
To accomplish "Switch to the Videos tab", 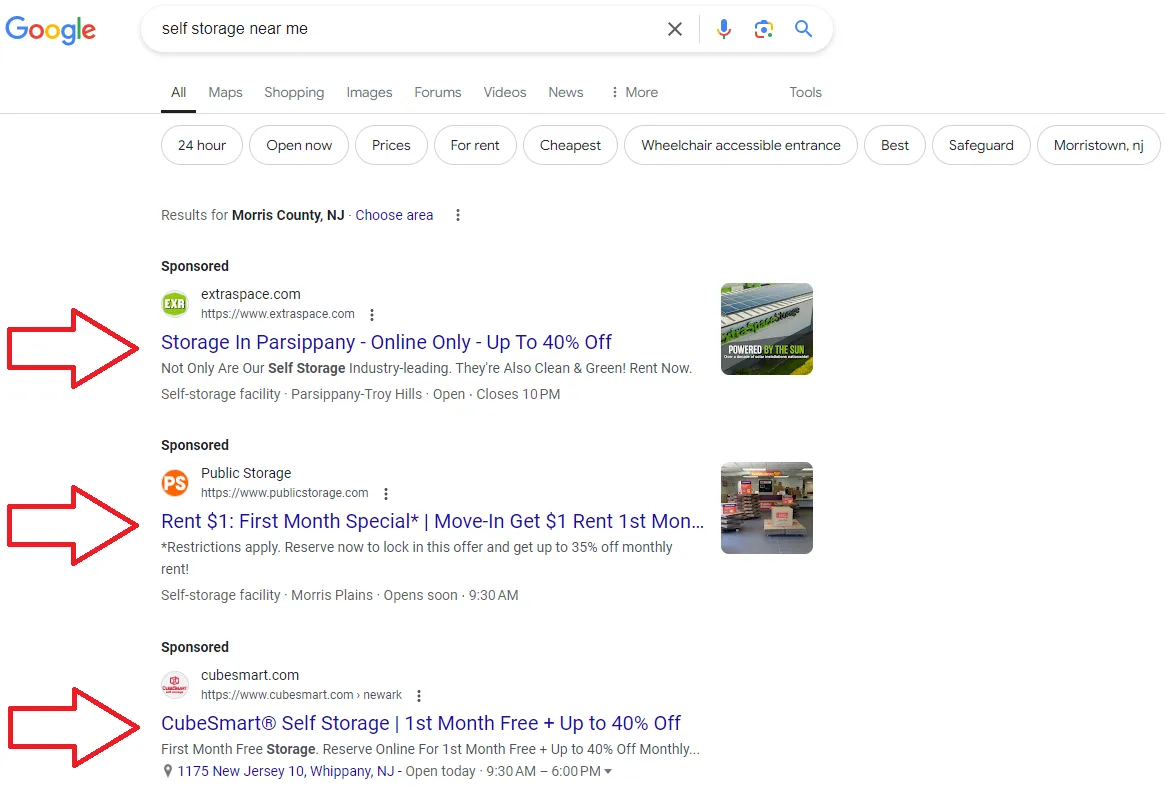I will pos(504,92).
